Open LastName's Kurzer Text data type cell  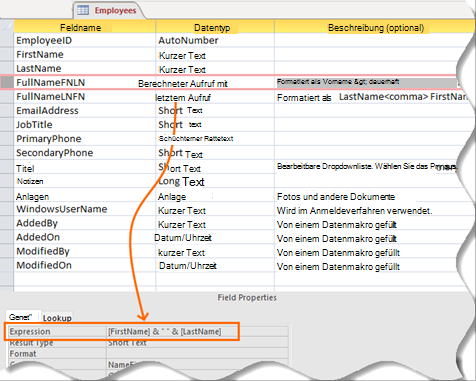[x=215, y=69]
